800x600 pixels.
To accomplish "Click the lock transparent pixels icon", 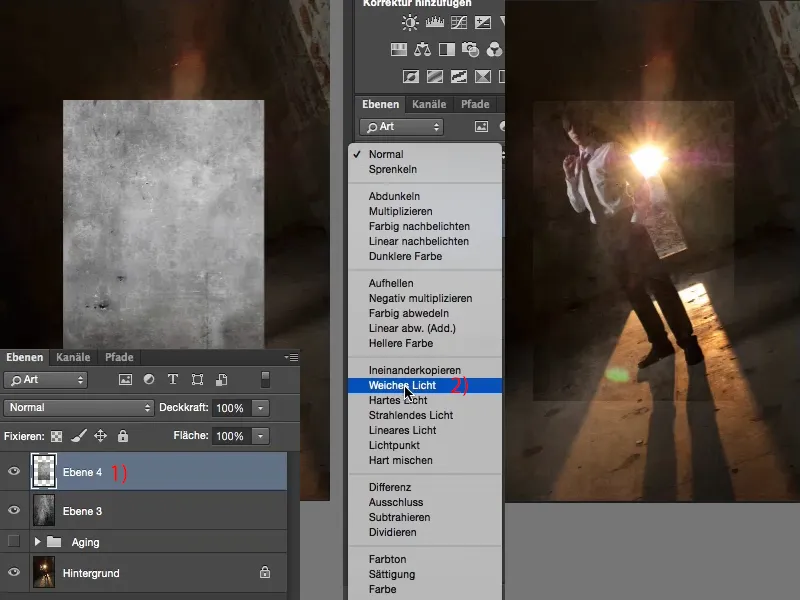I will coord(56,436).
